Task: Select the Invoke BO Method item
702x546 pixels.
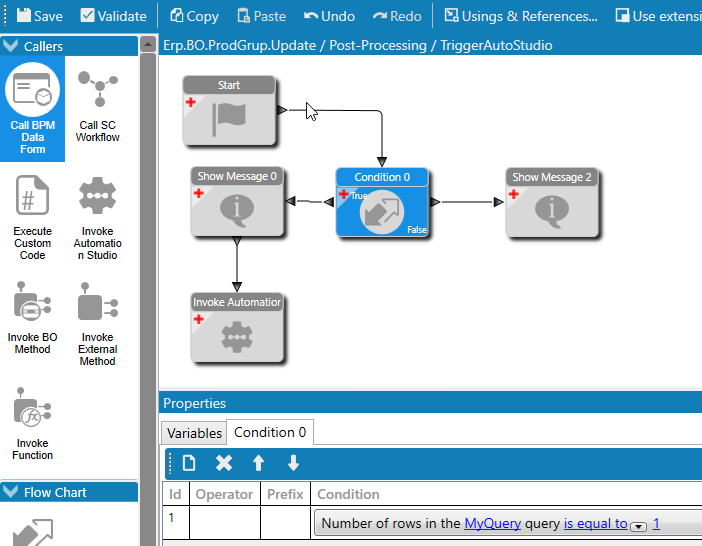Action: (32, 318)
